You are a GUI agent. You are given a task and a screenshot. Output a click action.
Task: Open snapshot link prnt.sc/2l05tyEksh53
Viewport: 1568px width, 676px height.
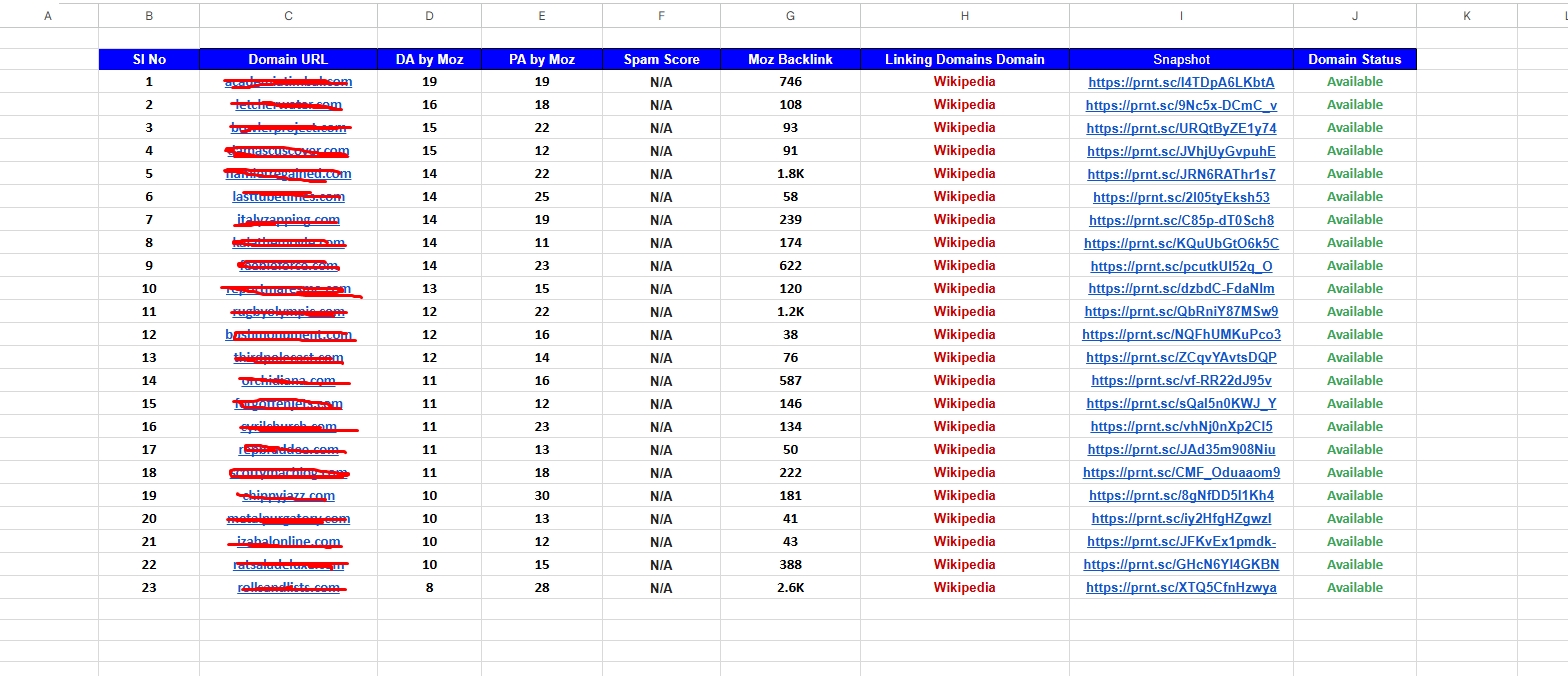pyautogui.click(x=1181, y=197)
